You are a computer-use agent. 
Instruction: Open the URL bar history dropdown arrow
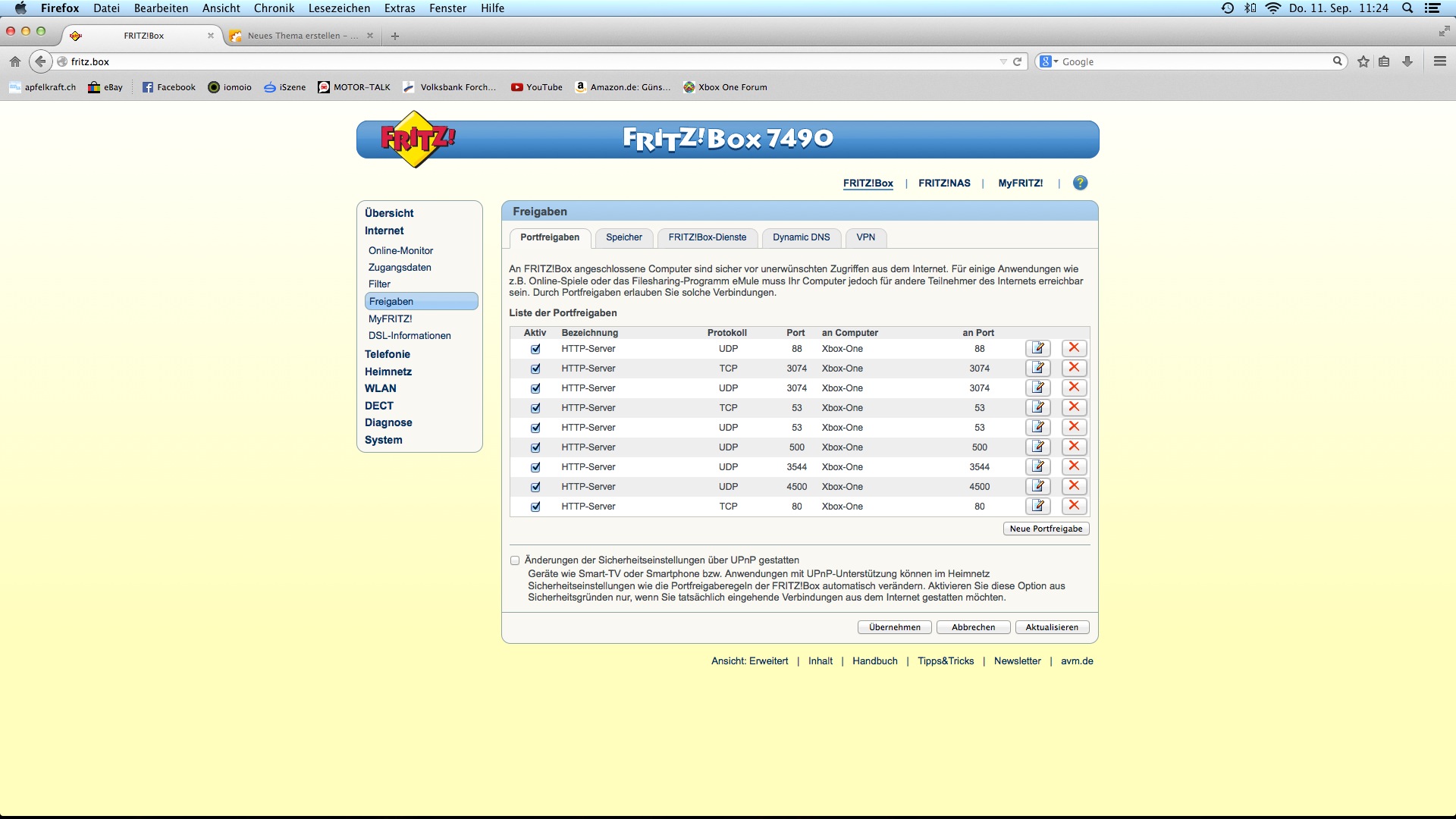coord(1003,61)
